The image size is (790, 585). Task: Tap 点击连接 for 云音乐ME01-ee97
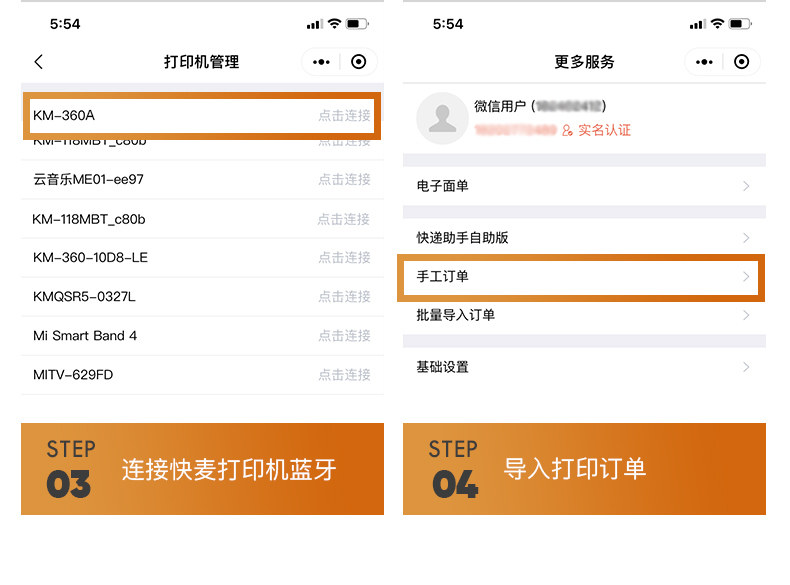click(344, 180)
